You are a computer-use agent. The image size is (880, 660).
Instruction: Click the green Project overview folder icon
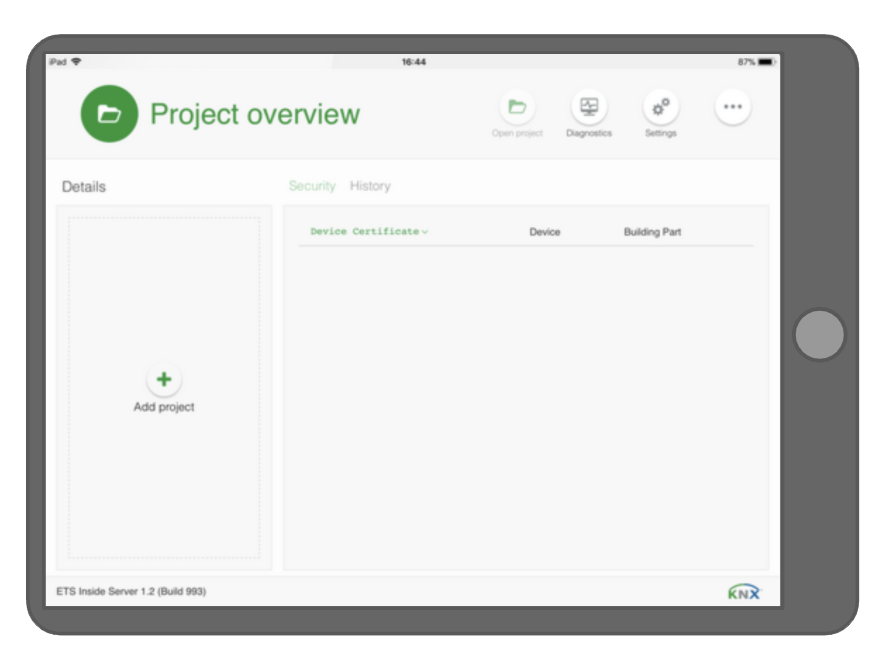point(108,112)
